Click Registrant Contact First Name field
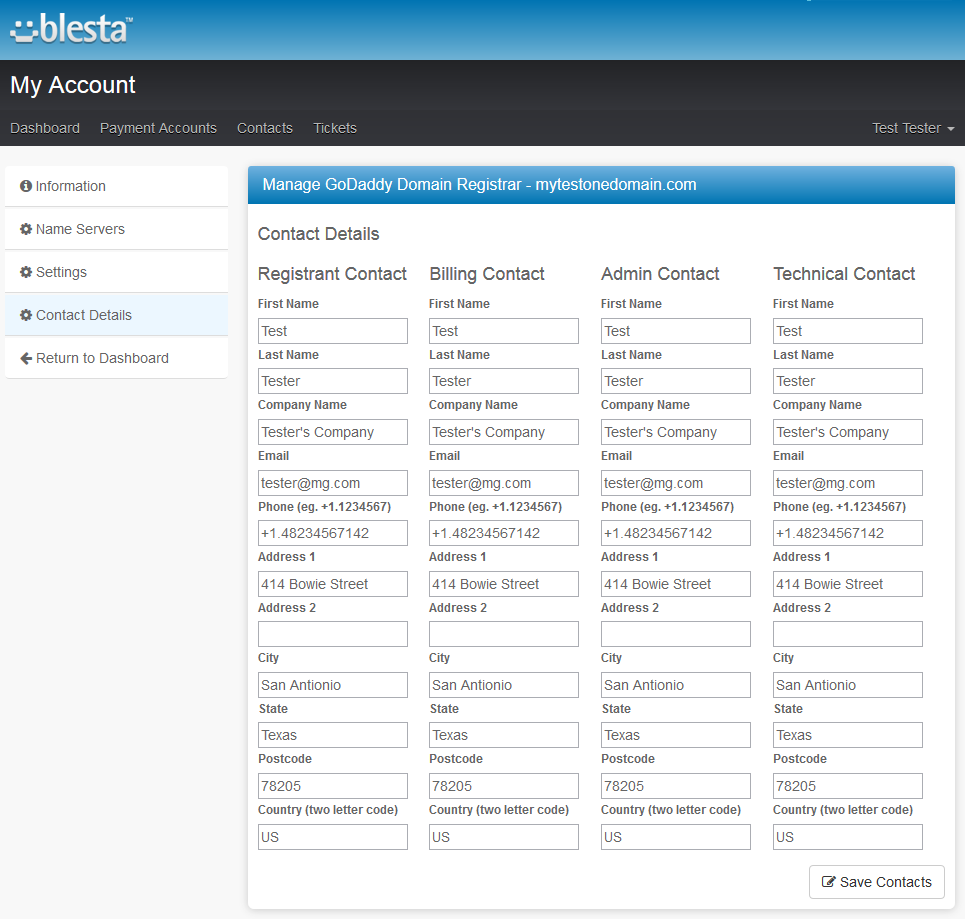Screen dimensions: 965x919 click(x=333, y=331)
